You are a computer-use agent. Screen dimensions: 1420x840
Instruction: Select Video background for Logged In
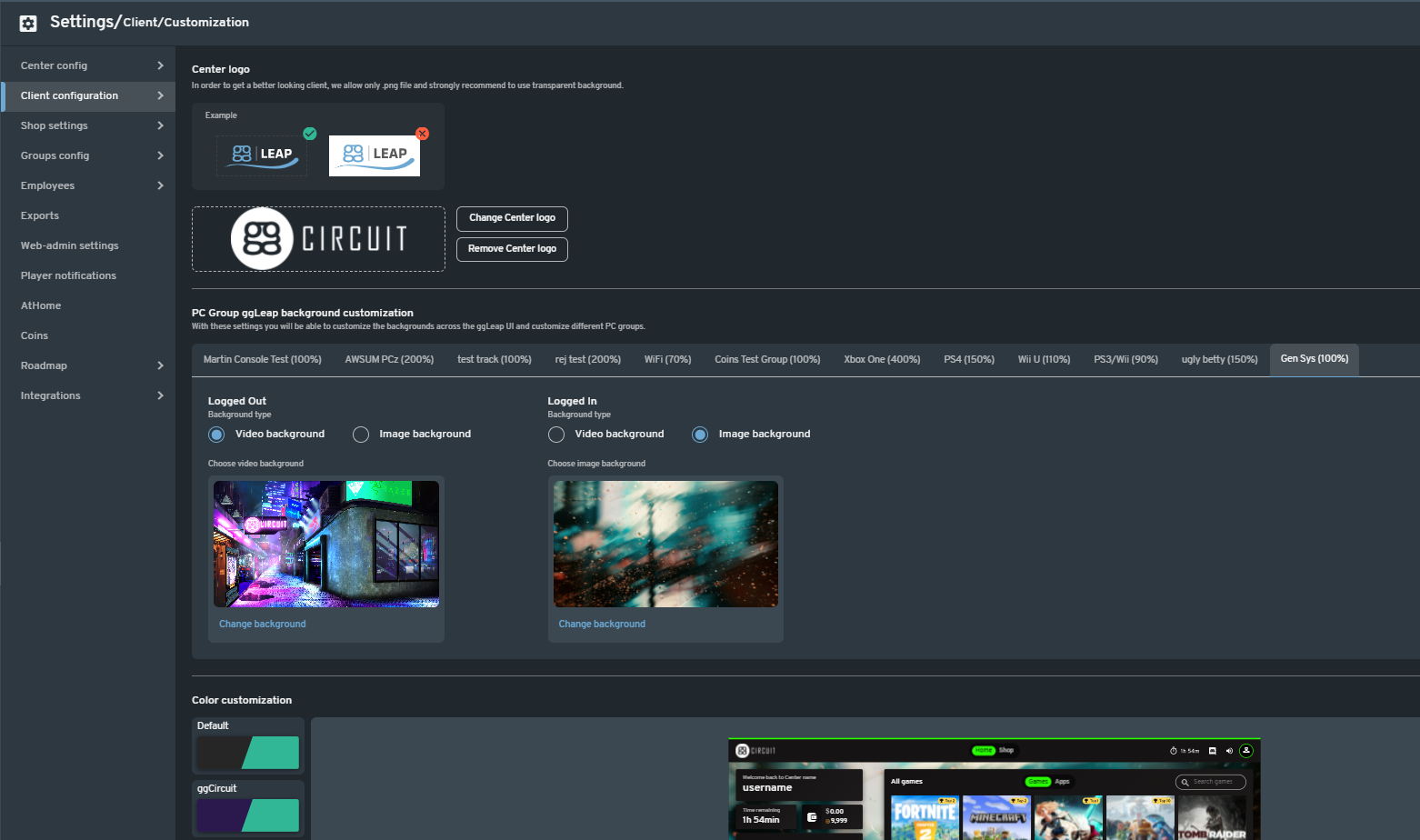tap(555, 434)
